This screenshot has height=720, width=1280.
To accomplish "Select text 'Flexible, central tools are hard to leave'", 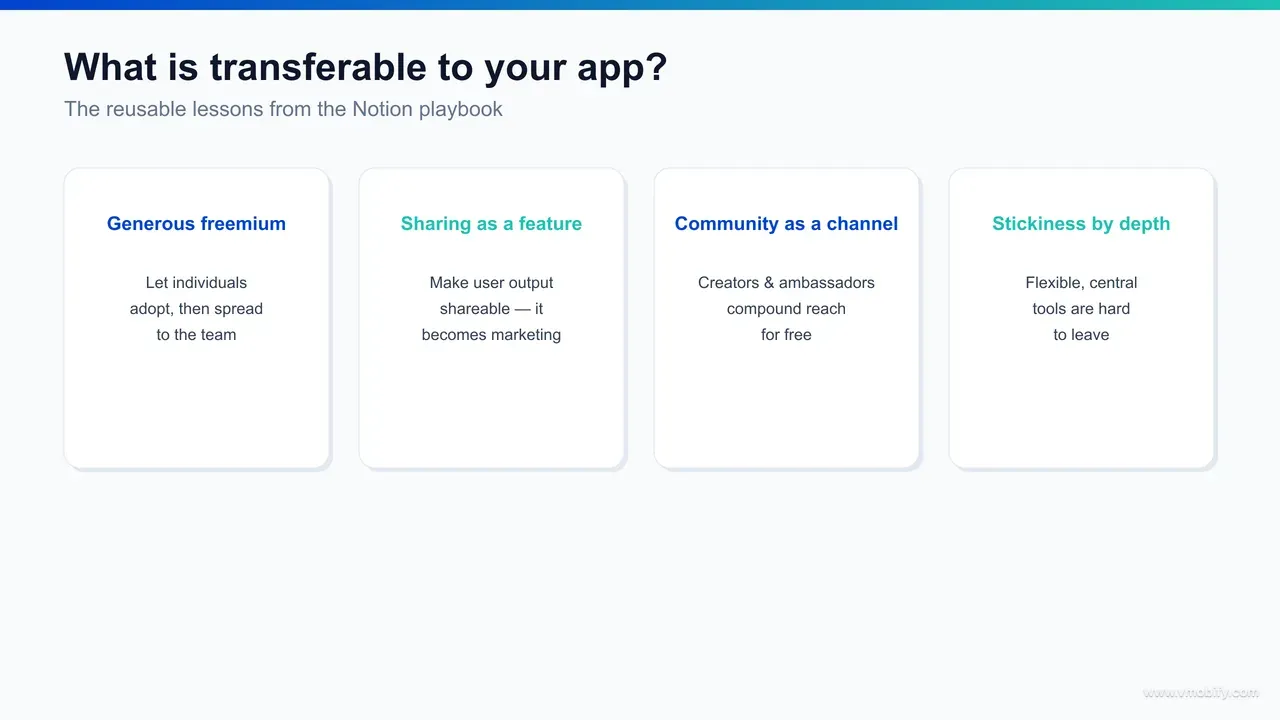I will click(1081, 309).
